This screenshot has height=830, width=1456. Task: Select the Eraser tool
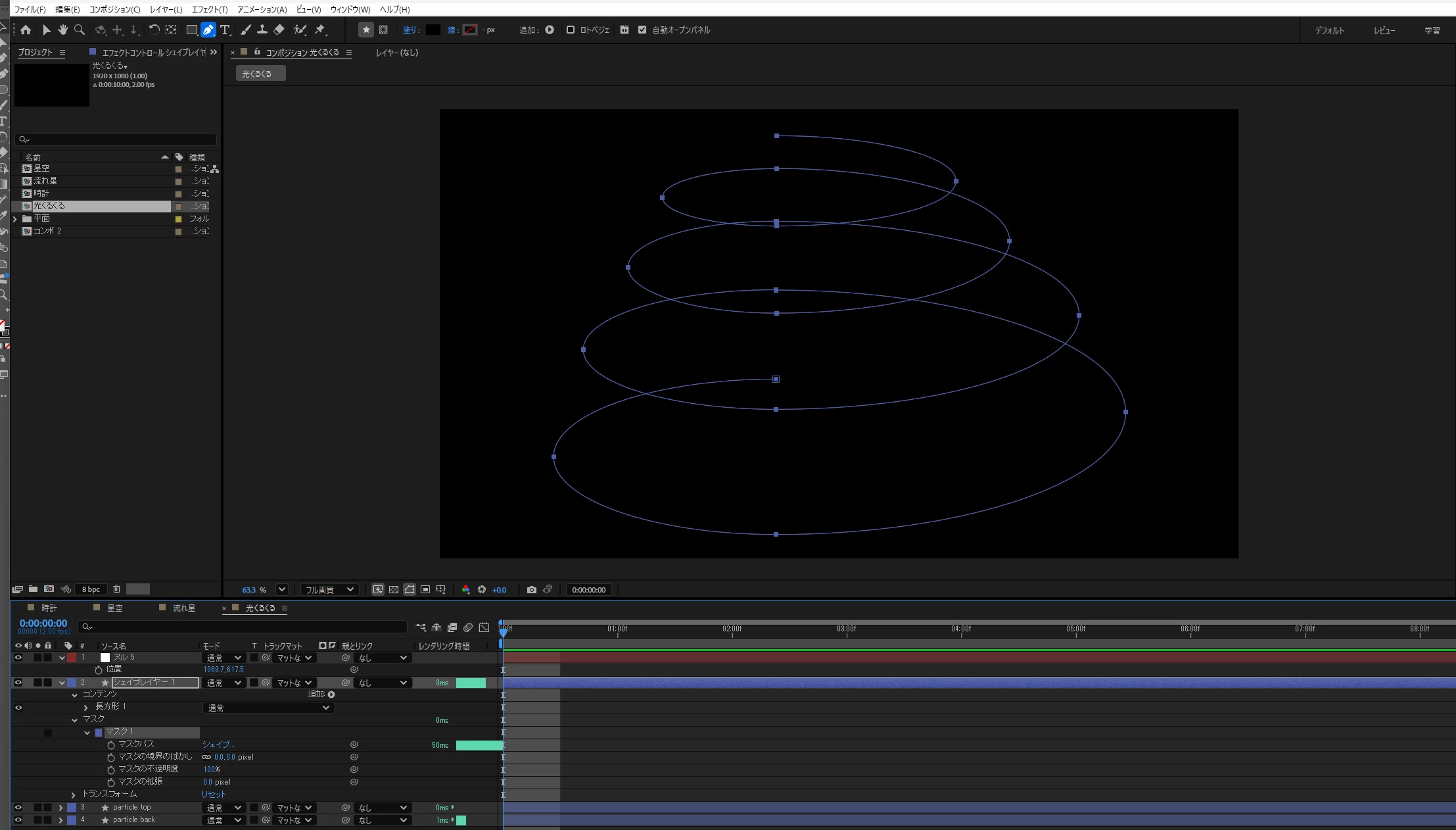(x=279, y=30)
